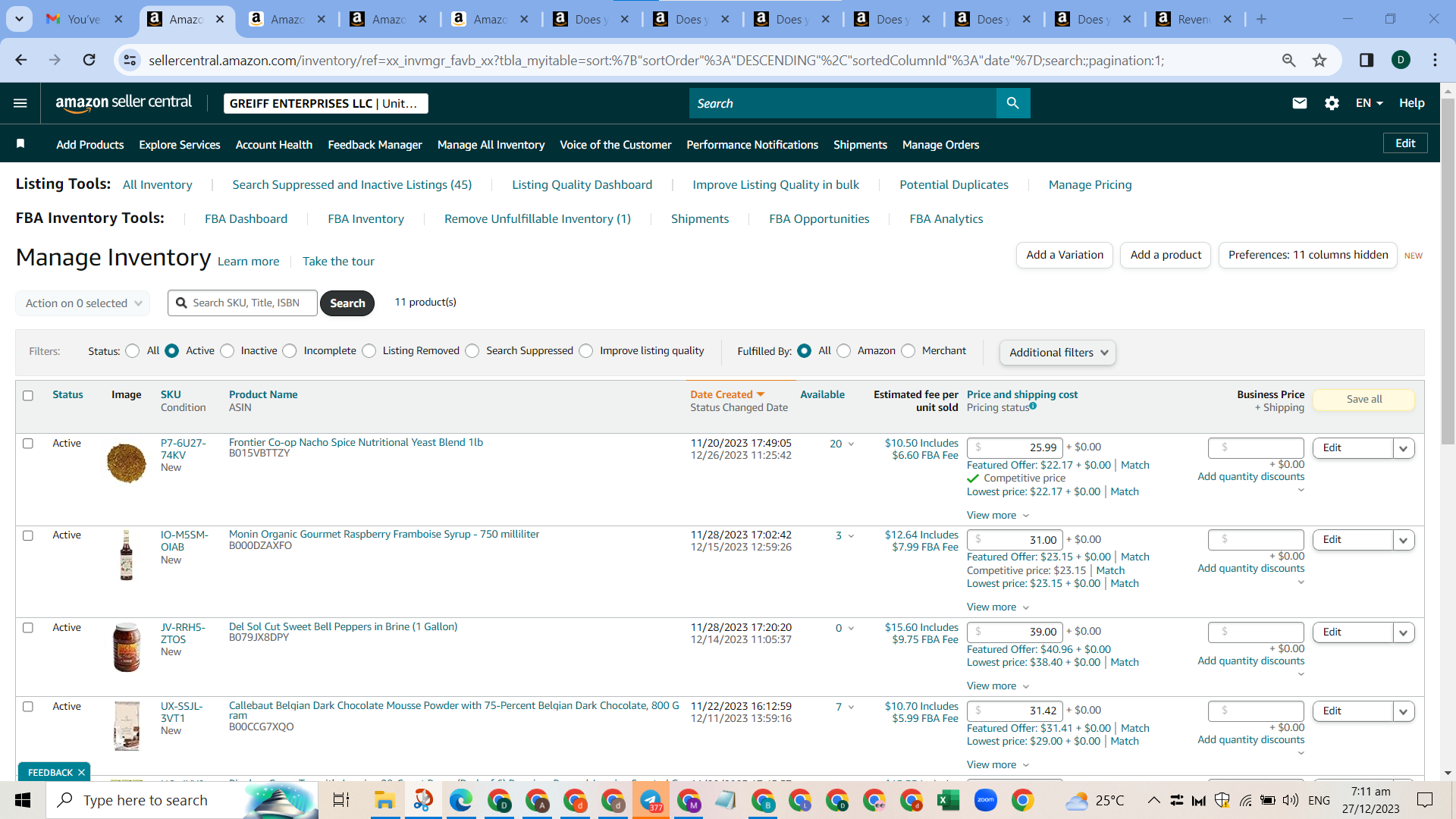The image size is (1456, 819).
Task: Open Account Health menu item
Action: tap(274, 145)
